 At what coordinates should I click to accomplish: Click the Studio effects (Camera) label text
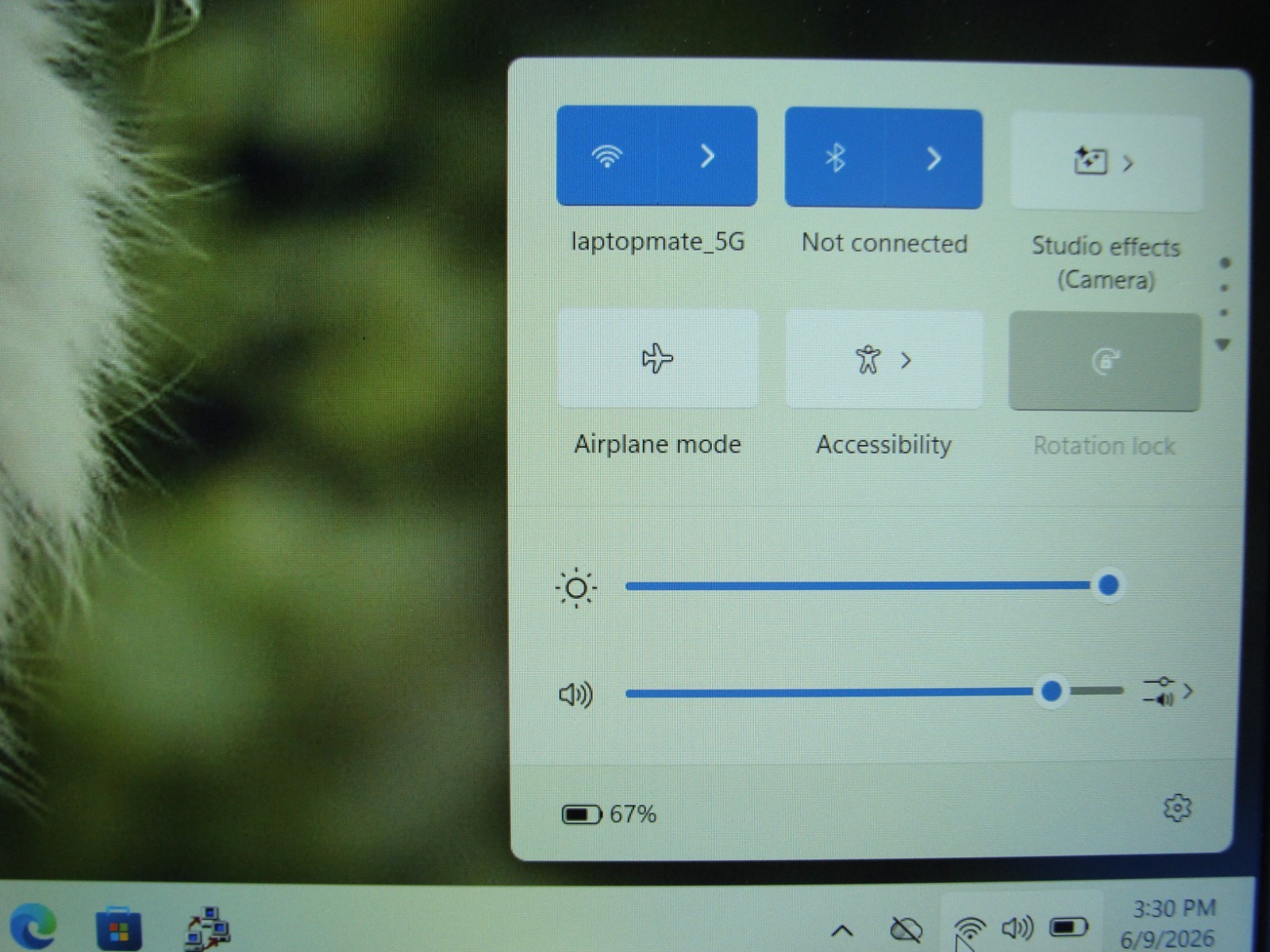point(1106,263)
